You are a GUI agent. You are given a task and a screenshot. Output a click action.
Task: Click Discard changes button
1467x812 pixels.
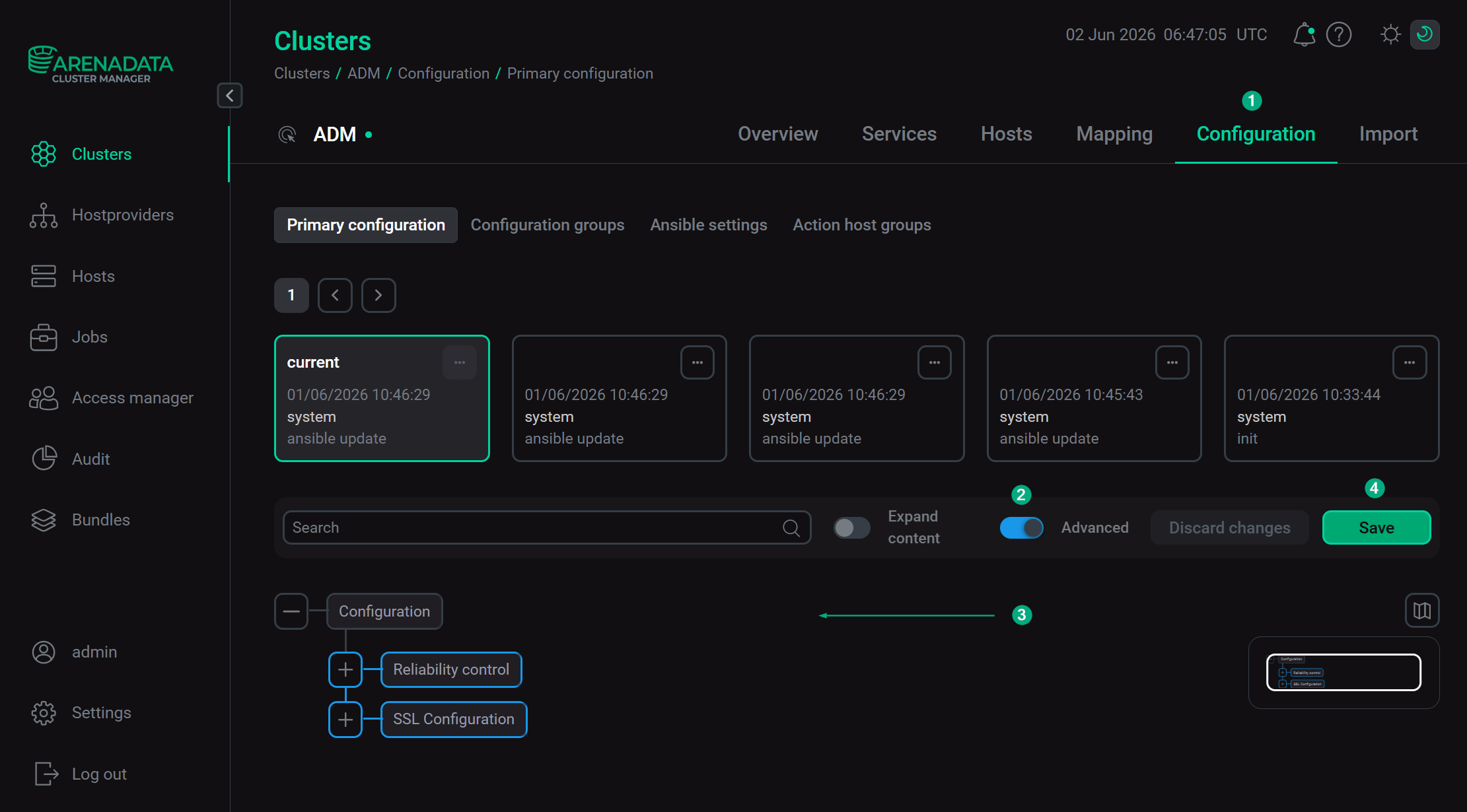tap(1230, 527)
